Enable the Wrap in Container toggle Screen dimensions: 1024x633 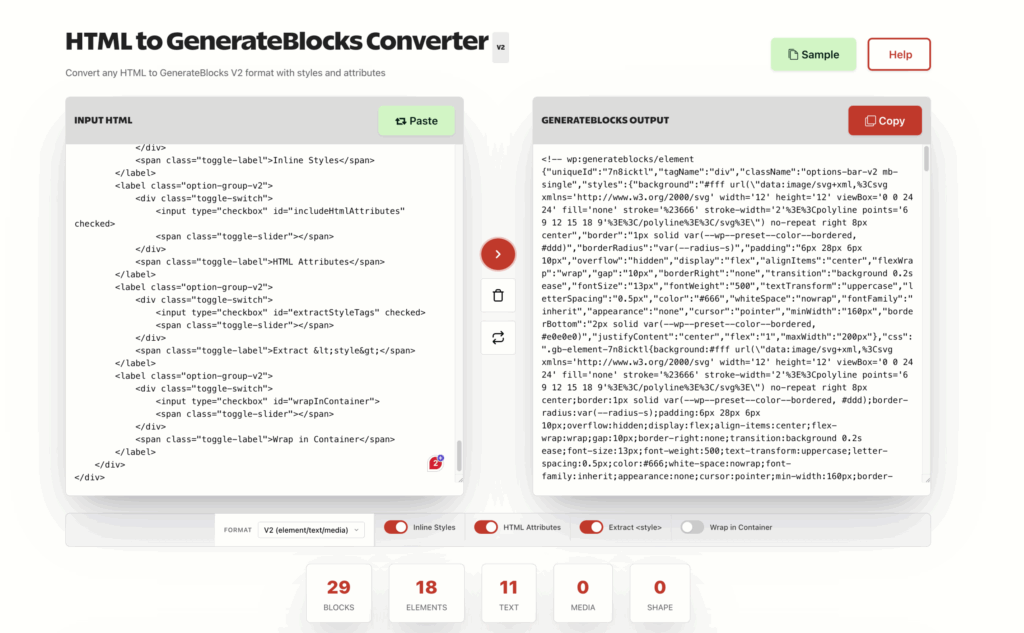[692, 527]
